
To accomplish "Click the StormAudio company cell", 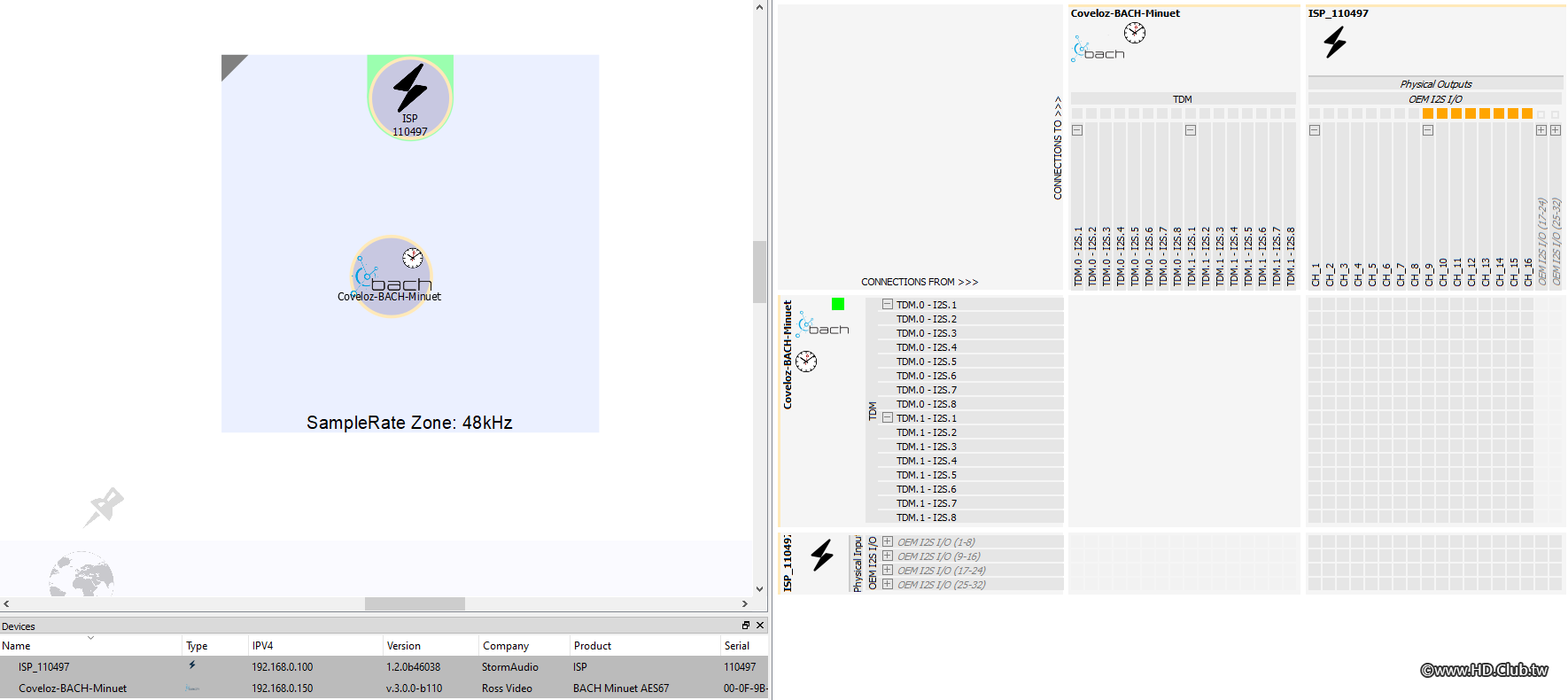I will click(510, 667).
